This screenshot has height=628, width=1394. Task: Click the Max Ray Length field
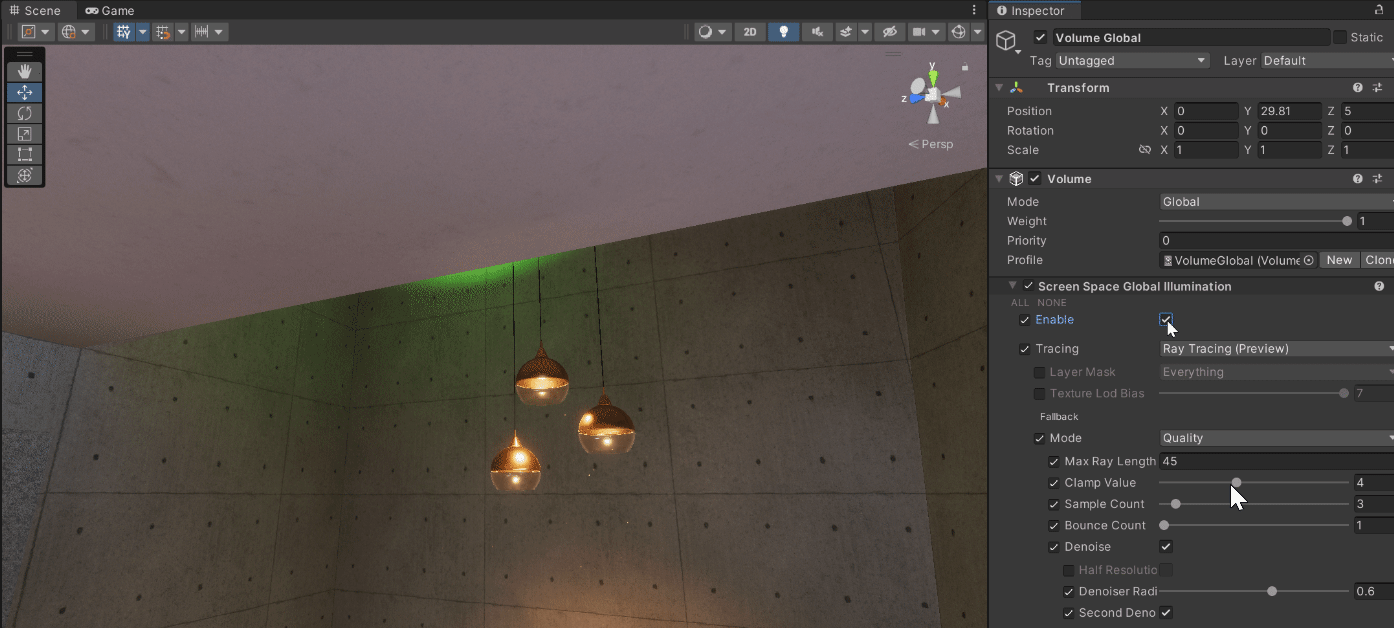coord(1276,462)
